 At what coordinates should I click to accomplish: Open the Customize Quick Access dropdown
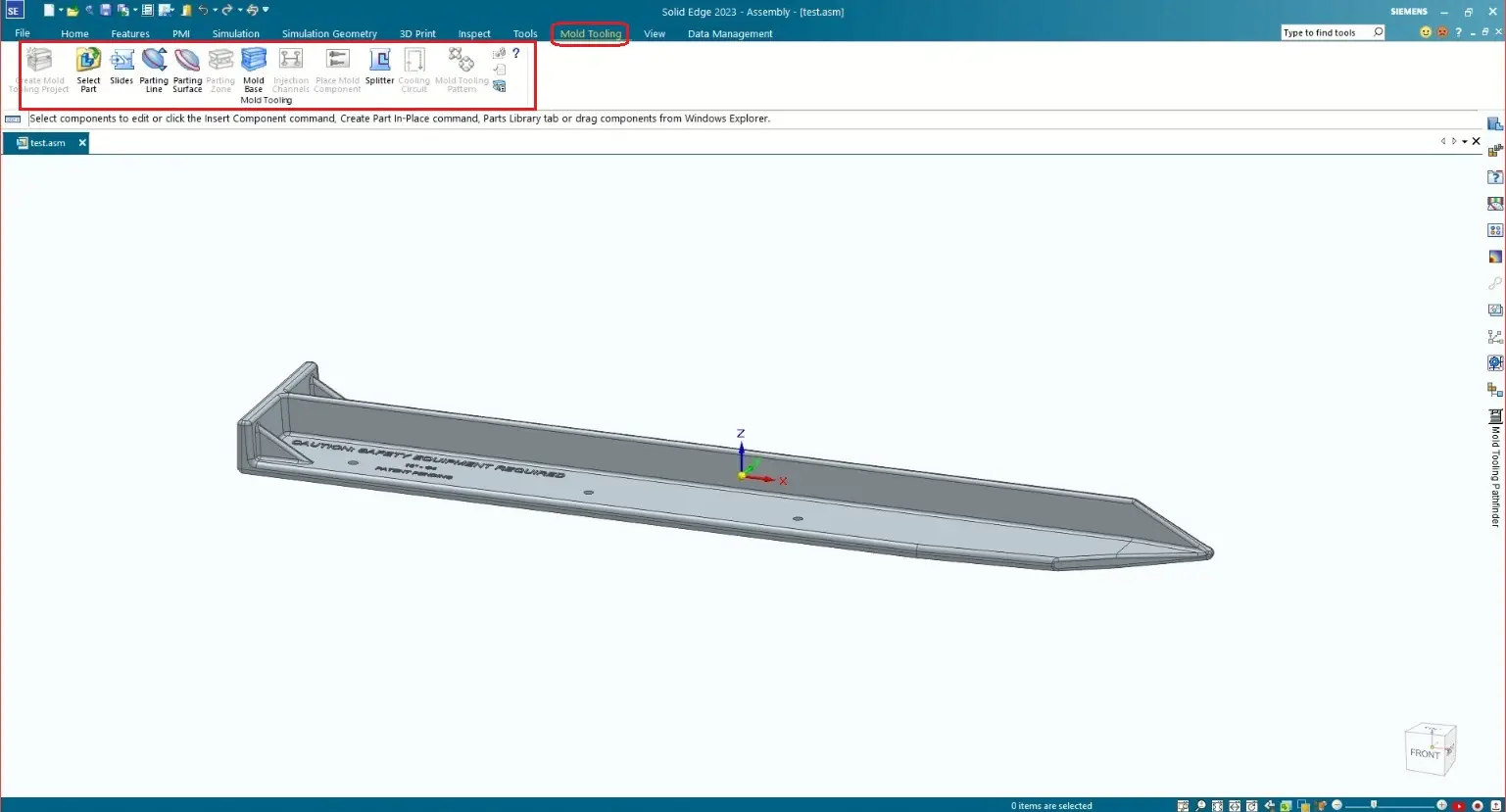coord(266,10)
